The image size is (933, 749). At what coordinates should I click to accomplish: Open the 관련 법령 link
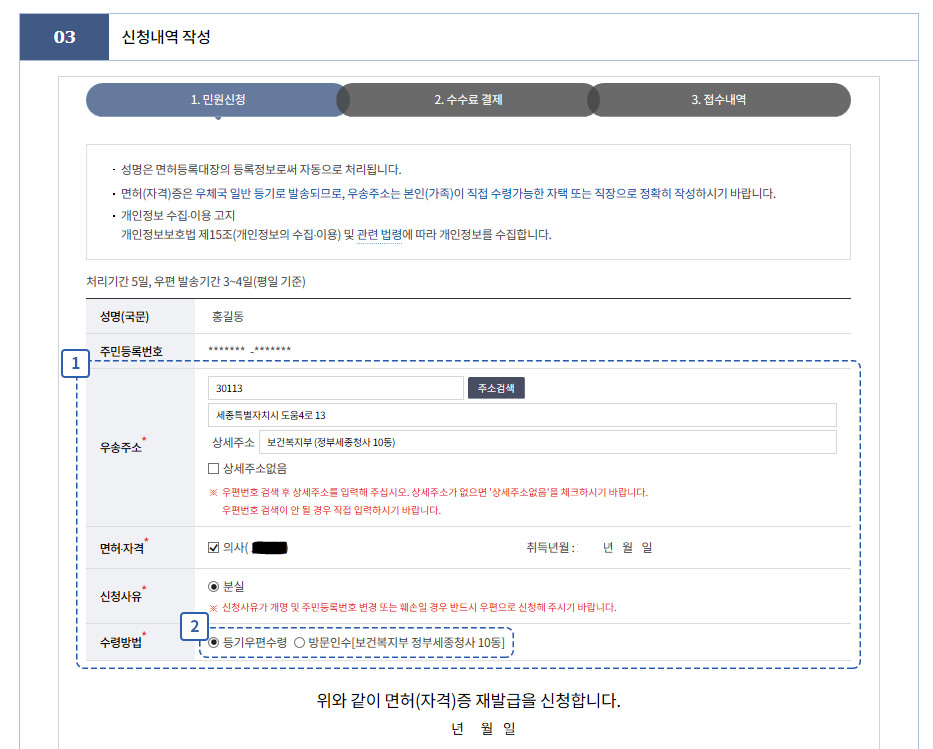click(x=379, y=234)
